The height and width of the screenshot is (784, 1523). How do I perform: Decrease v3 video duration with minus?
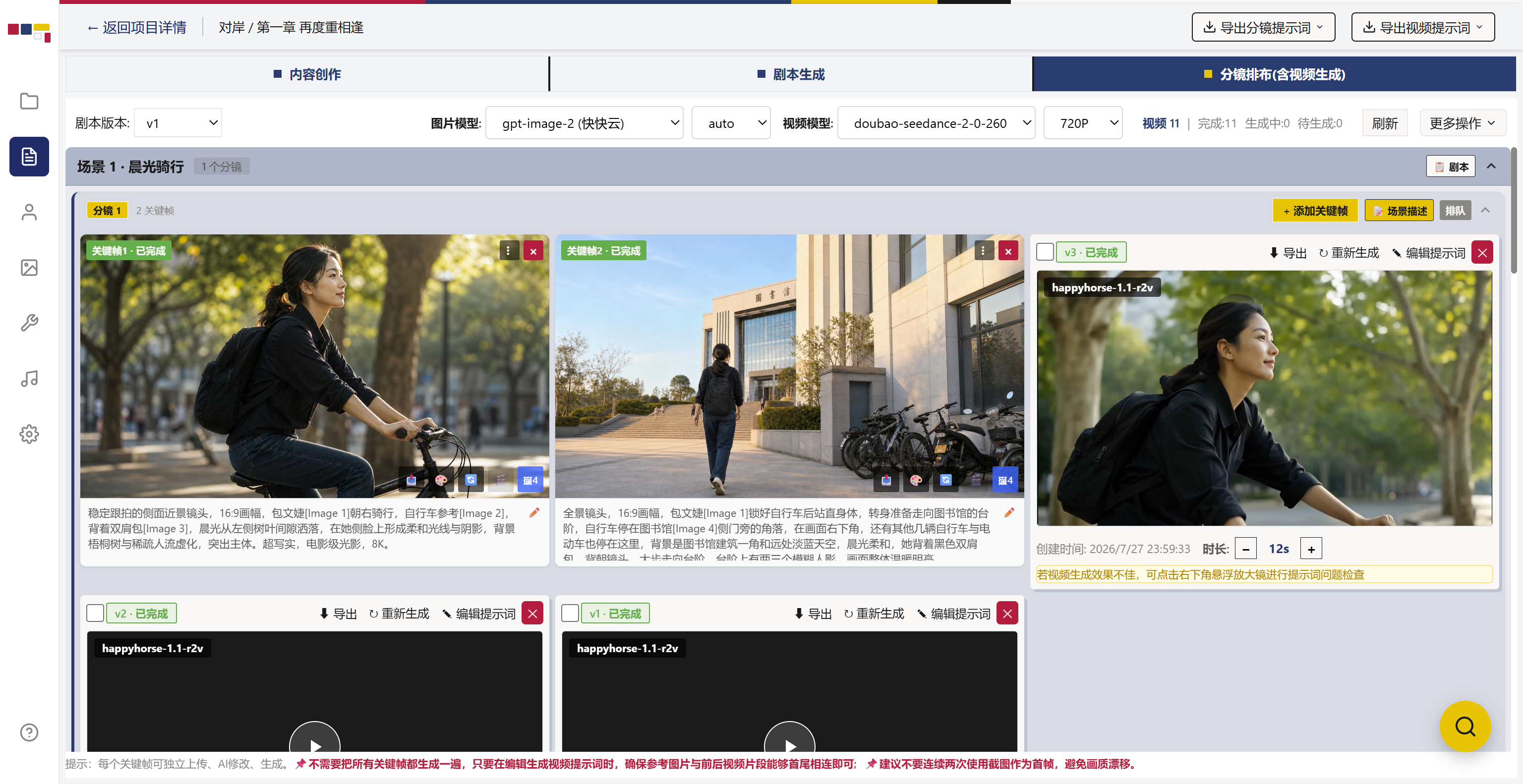click(x=1246, y=549)
